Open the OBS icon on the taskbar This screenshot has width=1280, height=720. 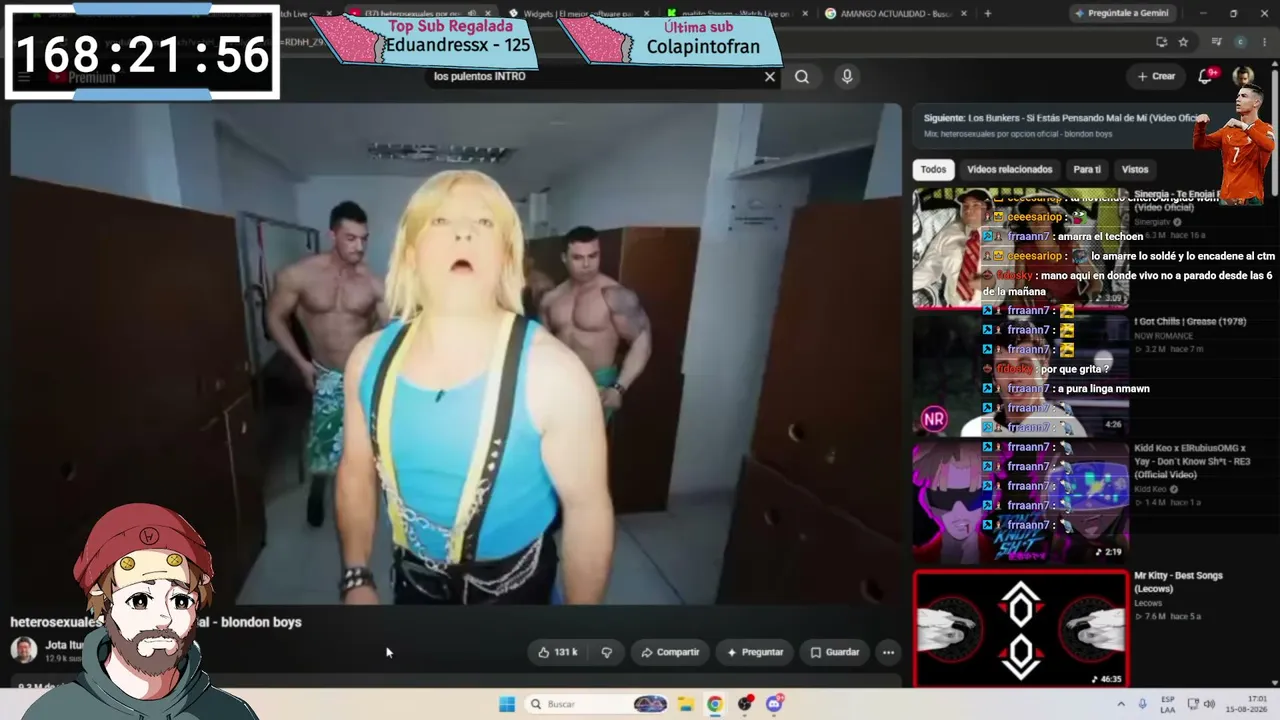pyautogui.click(x=745, y=704)
